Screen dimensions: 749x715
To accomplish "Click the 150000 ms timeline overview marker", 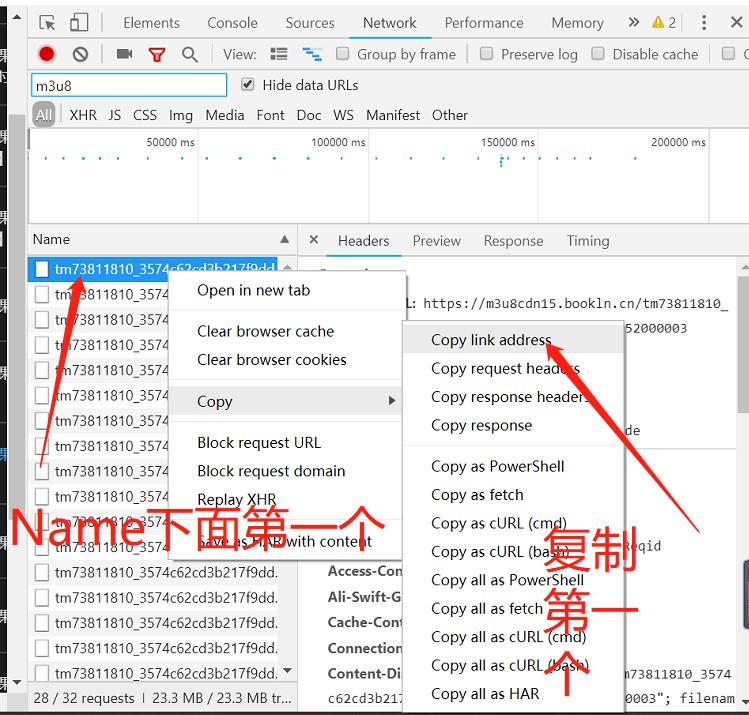I will [506, 143].
